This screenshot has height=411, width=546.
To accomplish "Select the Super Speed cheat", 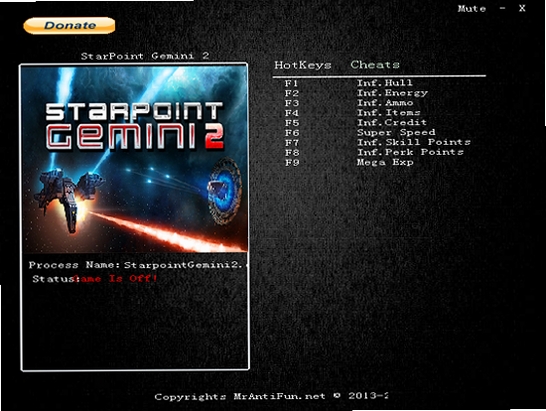I will [x=396, y=133].
